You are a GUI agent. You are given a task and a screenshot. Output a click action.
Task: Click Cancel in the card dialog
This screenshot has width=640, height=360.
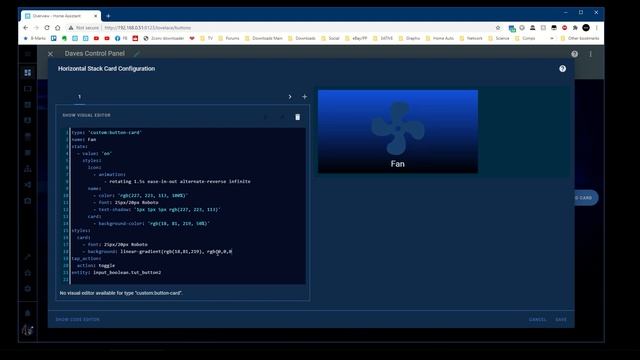(x=538, y=319)
